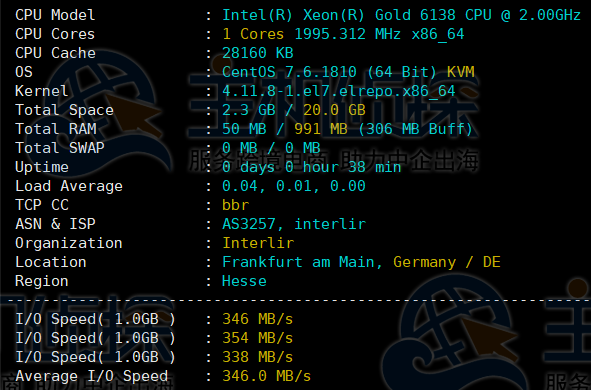Viewport: 591px width, 390px height.
Task: Select the 28160 KB cache value
Action: (258, 53)
